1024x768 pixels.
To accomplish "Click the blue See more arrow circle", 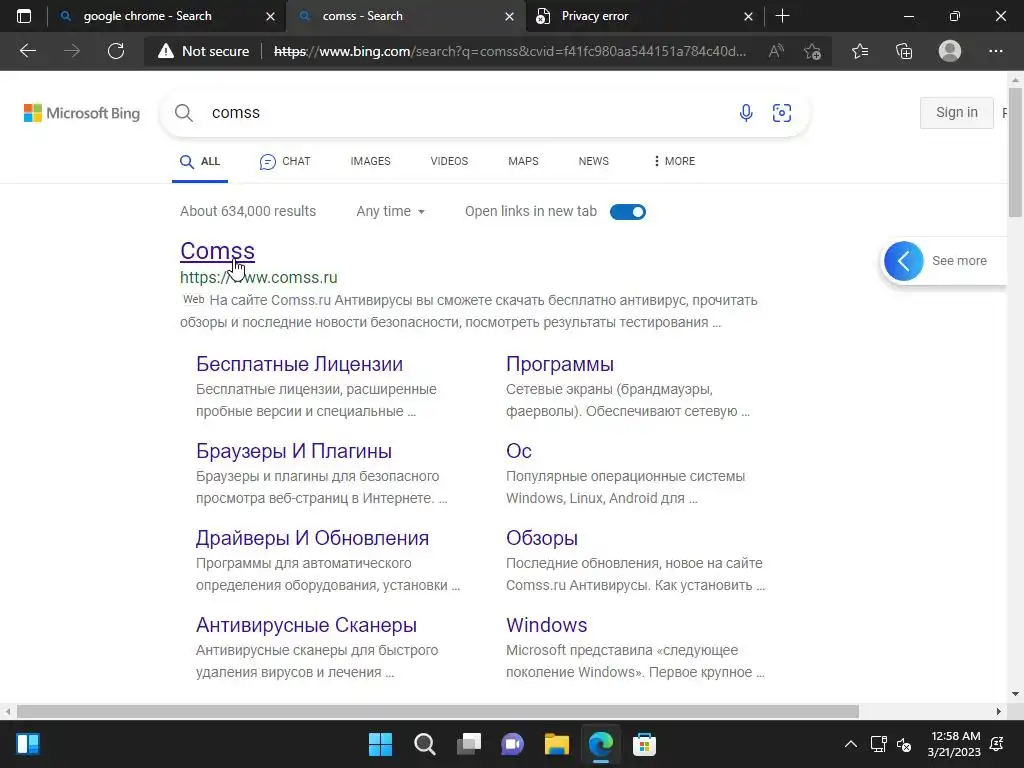I will [904, 261].
